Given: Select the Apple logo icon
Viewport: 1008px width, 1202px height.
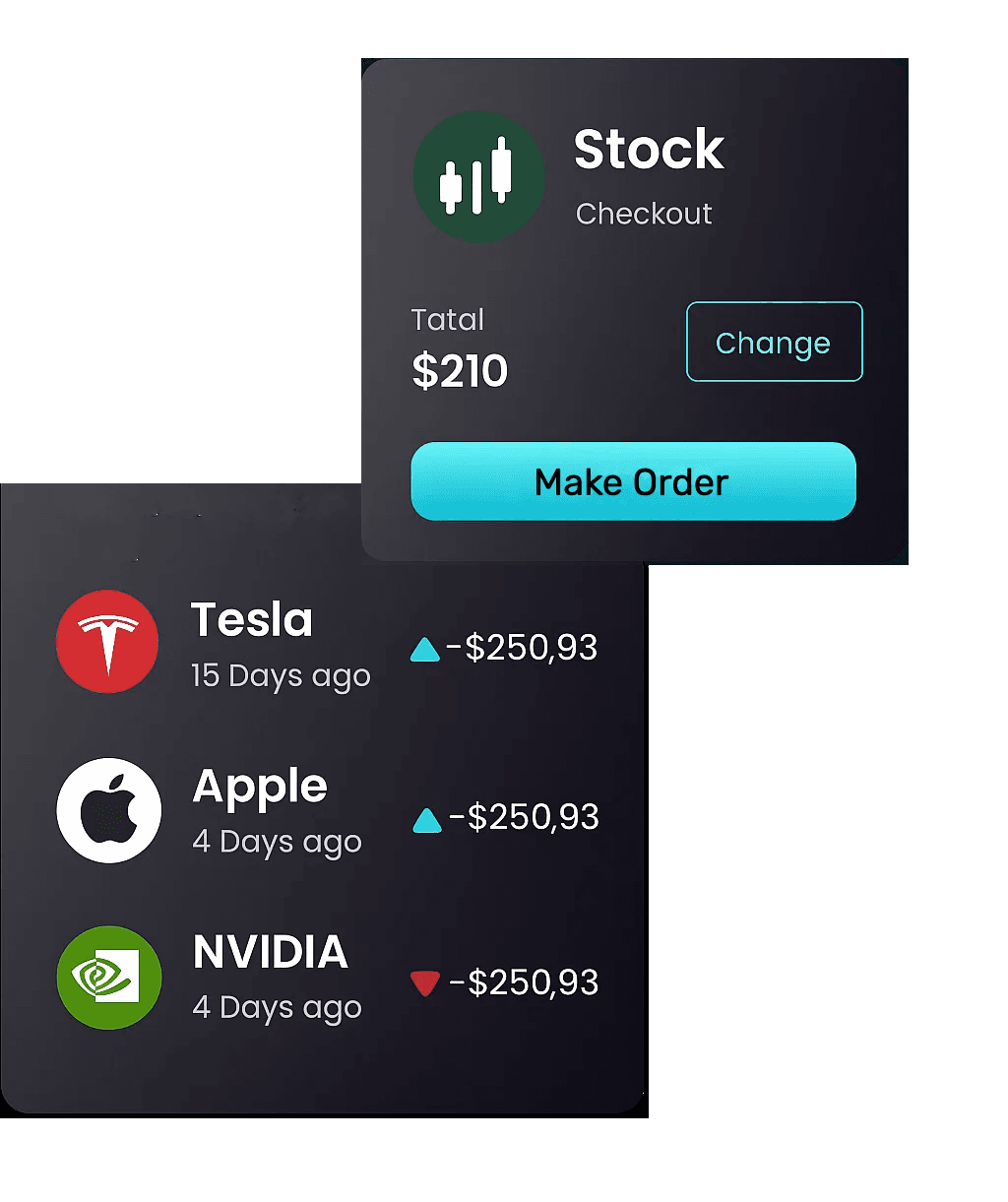Looking at the screenshot, I should (x=108, y=810).
